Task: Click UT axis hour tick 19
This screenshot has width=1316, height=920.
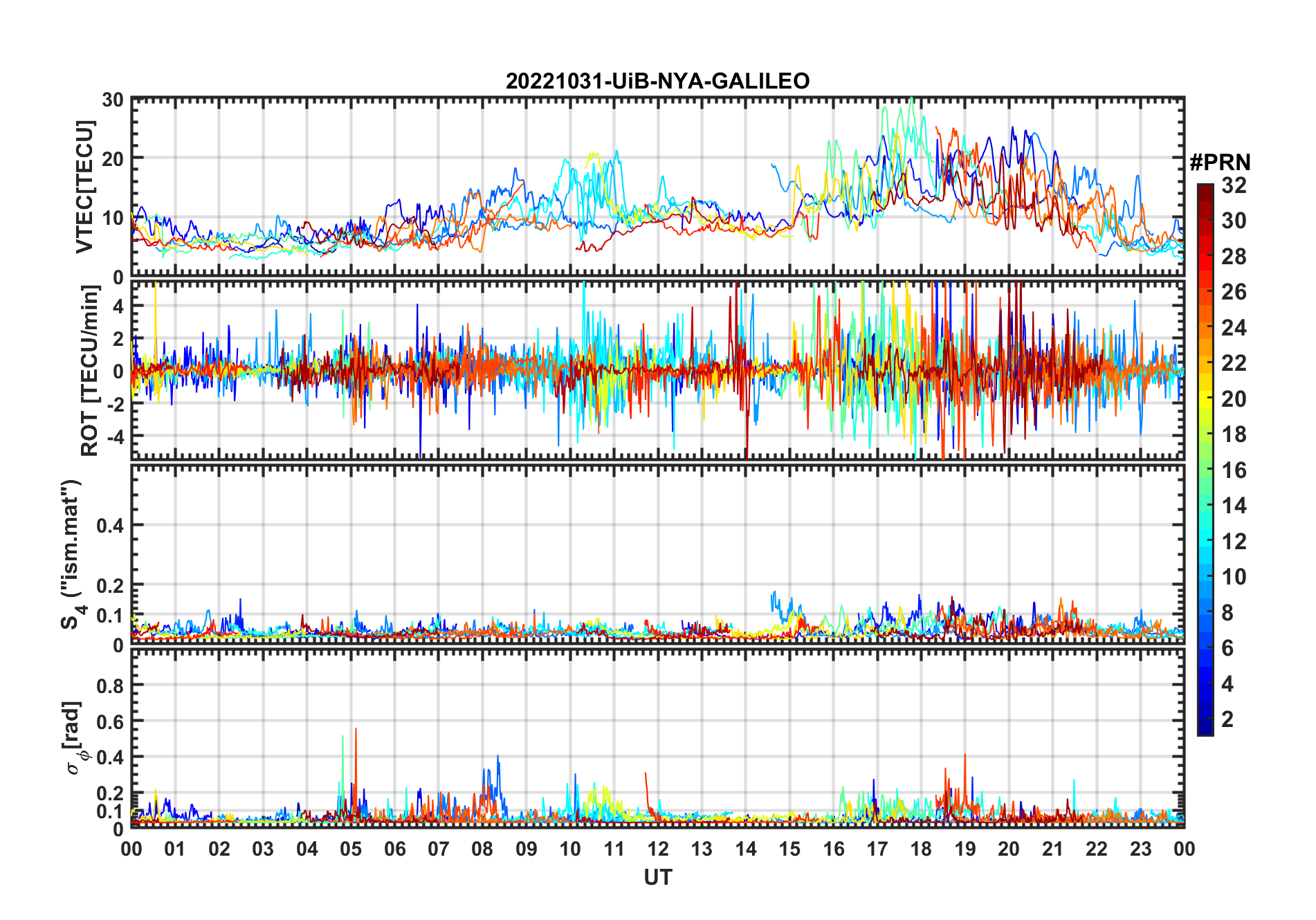Action: (x=965, y=849)
